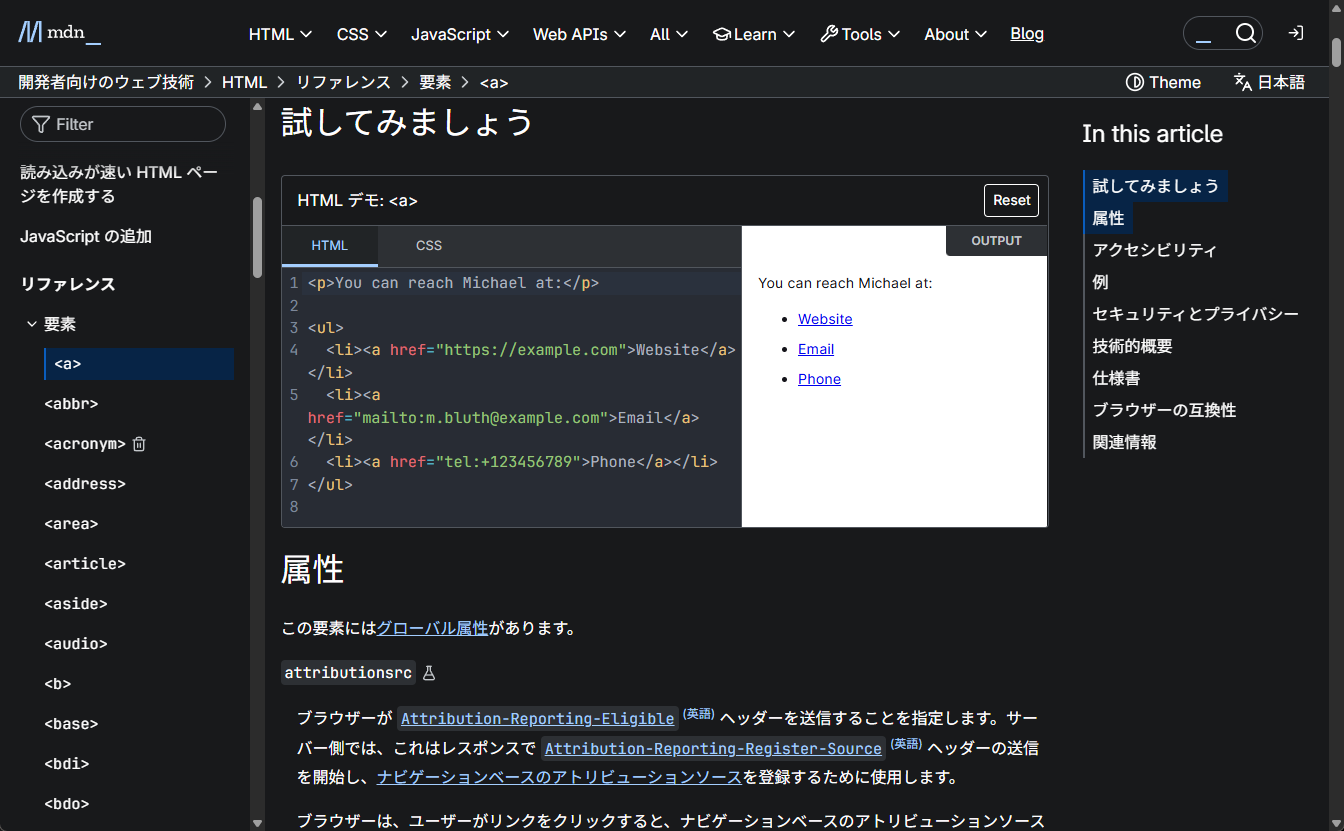Click the deprecated trash icon beside acronym
This screenshot has width=1344, height=831.
[x=139, y=444]
